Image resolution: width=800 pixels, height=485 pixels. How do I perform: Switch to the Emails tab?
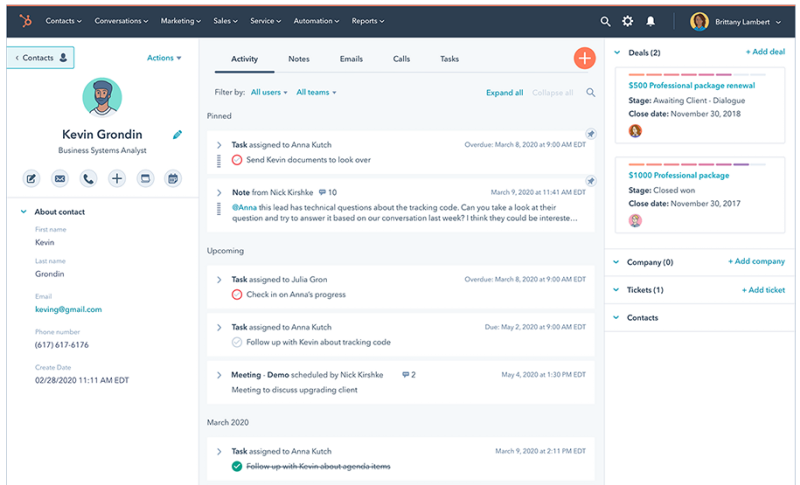[x=351, y=59]
